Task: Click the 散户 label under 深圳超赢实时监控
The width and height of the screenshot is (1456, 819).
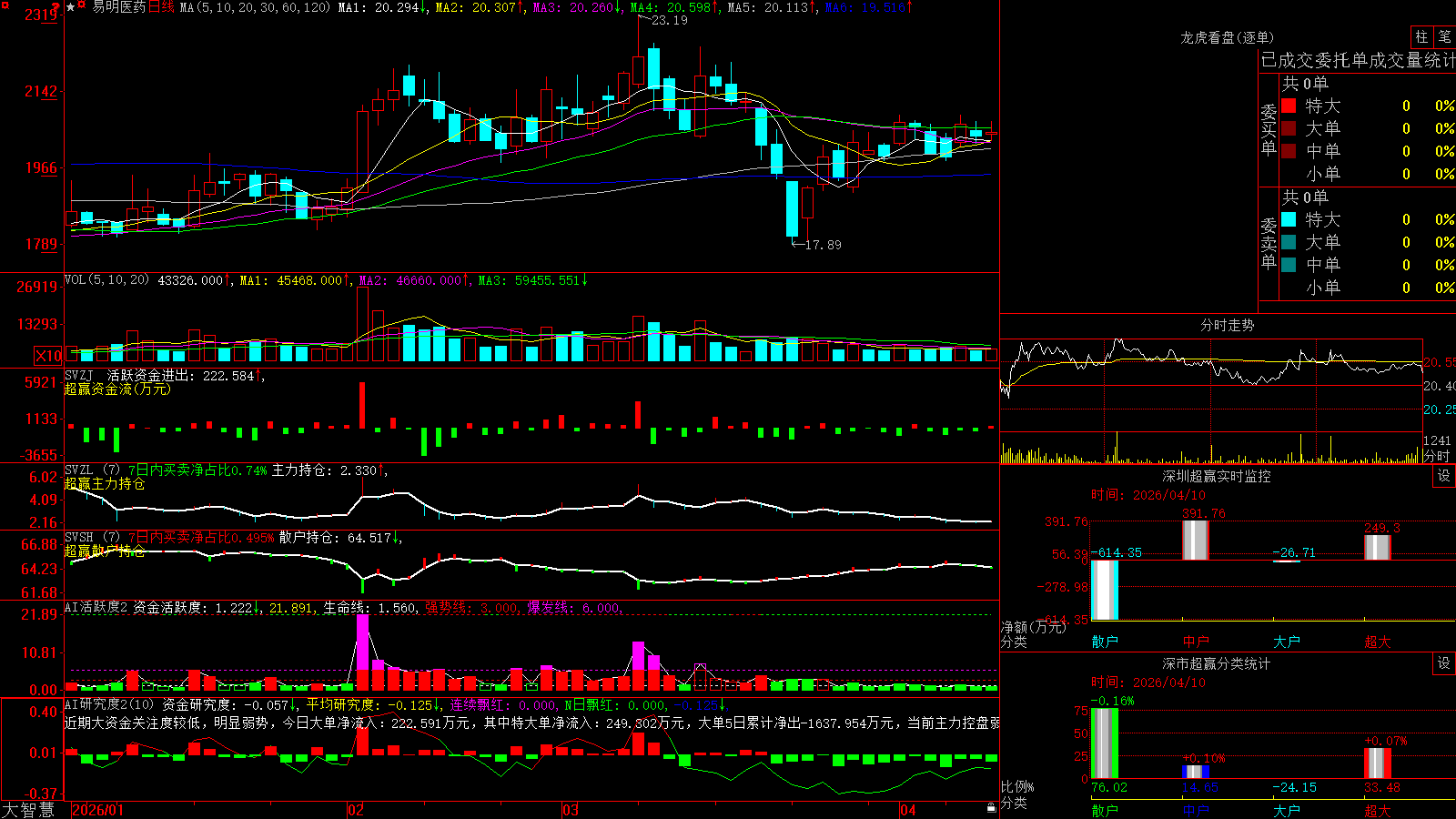Action: (1105, 642)
